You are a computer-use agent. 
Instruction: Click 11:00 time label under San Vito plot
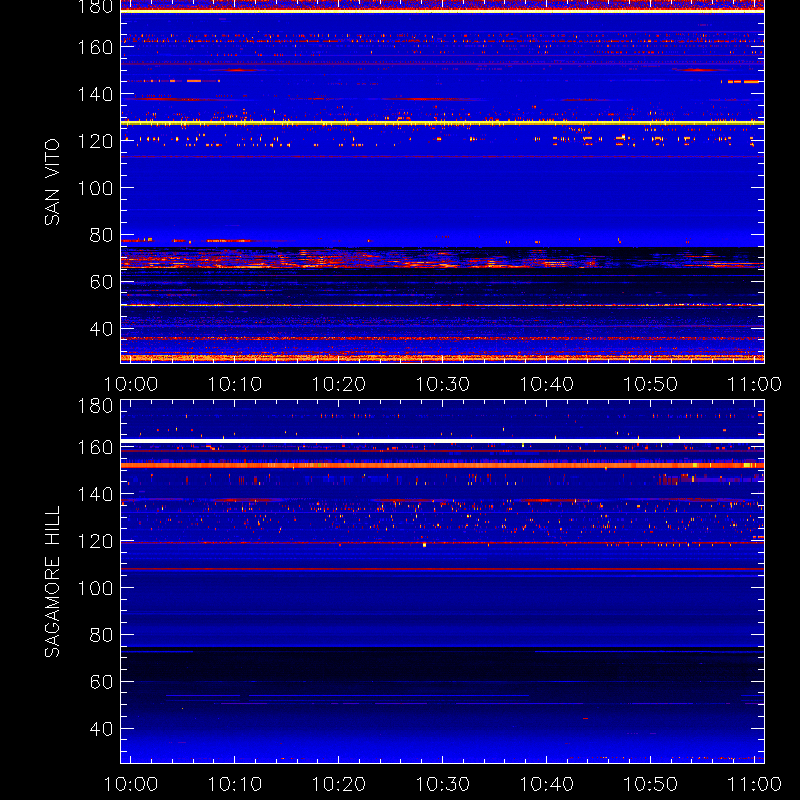pos(754,384)
